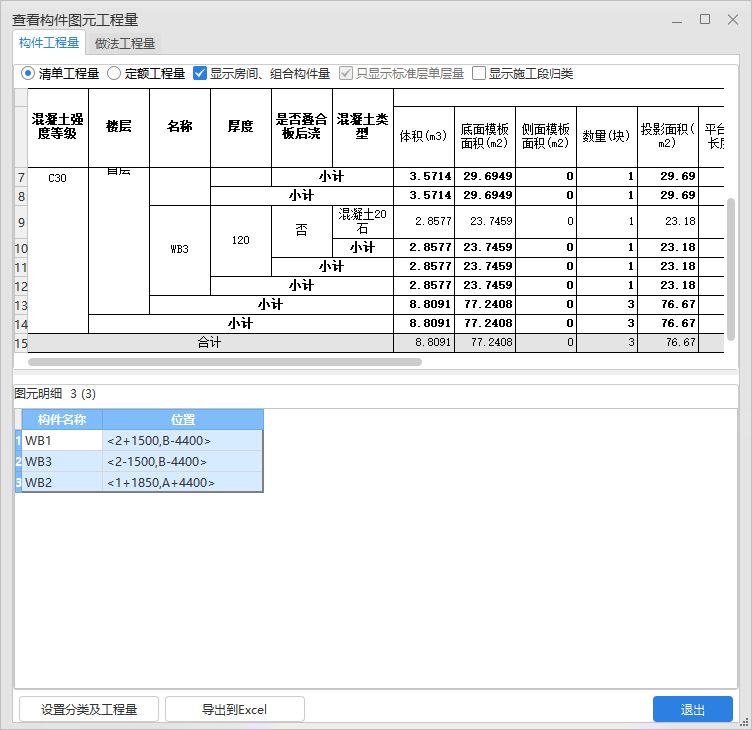This screenshot has height=730, width=752.
Task: Click 77.2408 in the 合计 row
Action: tap(485, 342)
